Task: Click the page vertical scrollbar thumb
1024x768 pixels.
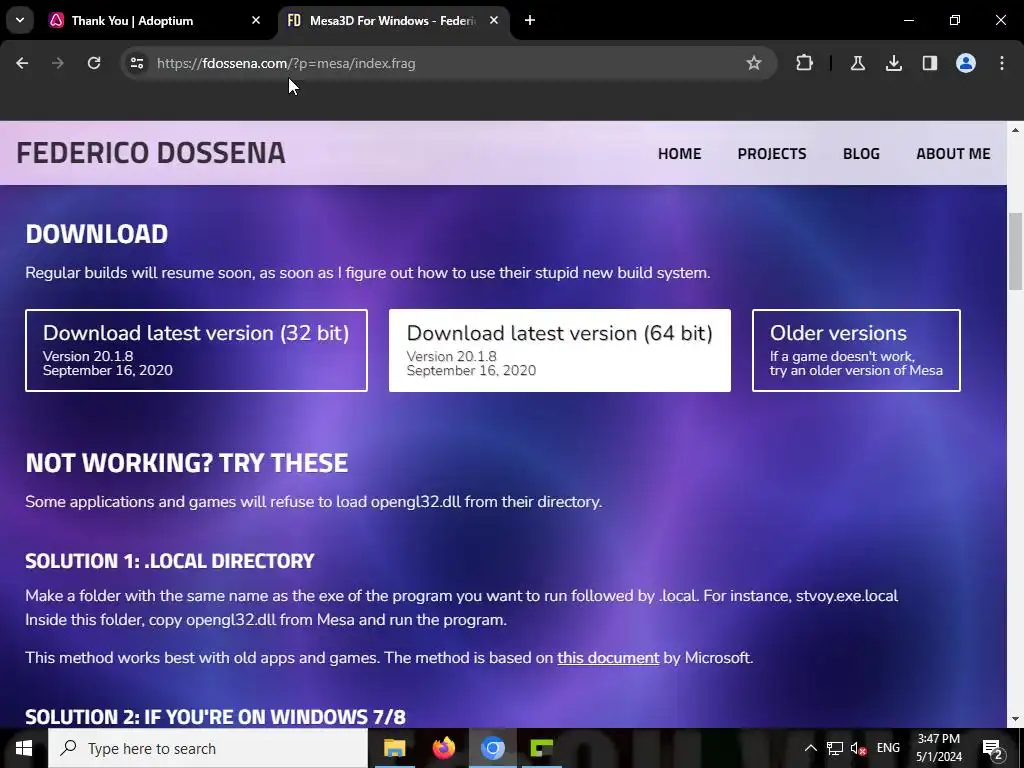Action: pos(1015,251)
